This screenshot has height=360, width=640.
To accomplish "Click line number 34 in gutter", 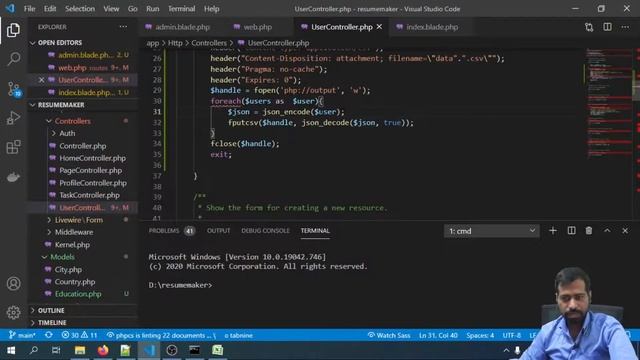I will 157,144.
